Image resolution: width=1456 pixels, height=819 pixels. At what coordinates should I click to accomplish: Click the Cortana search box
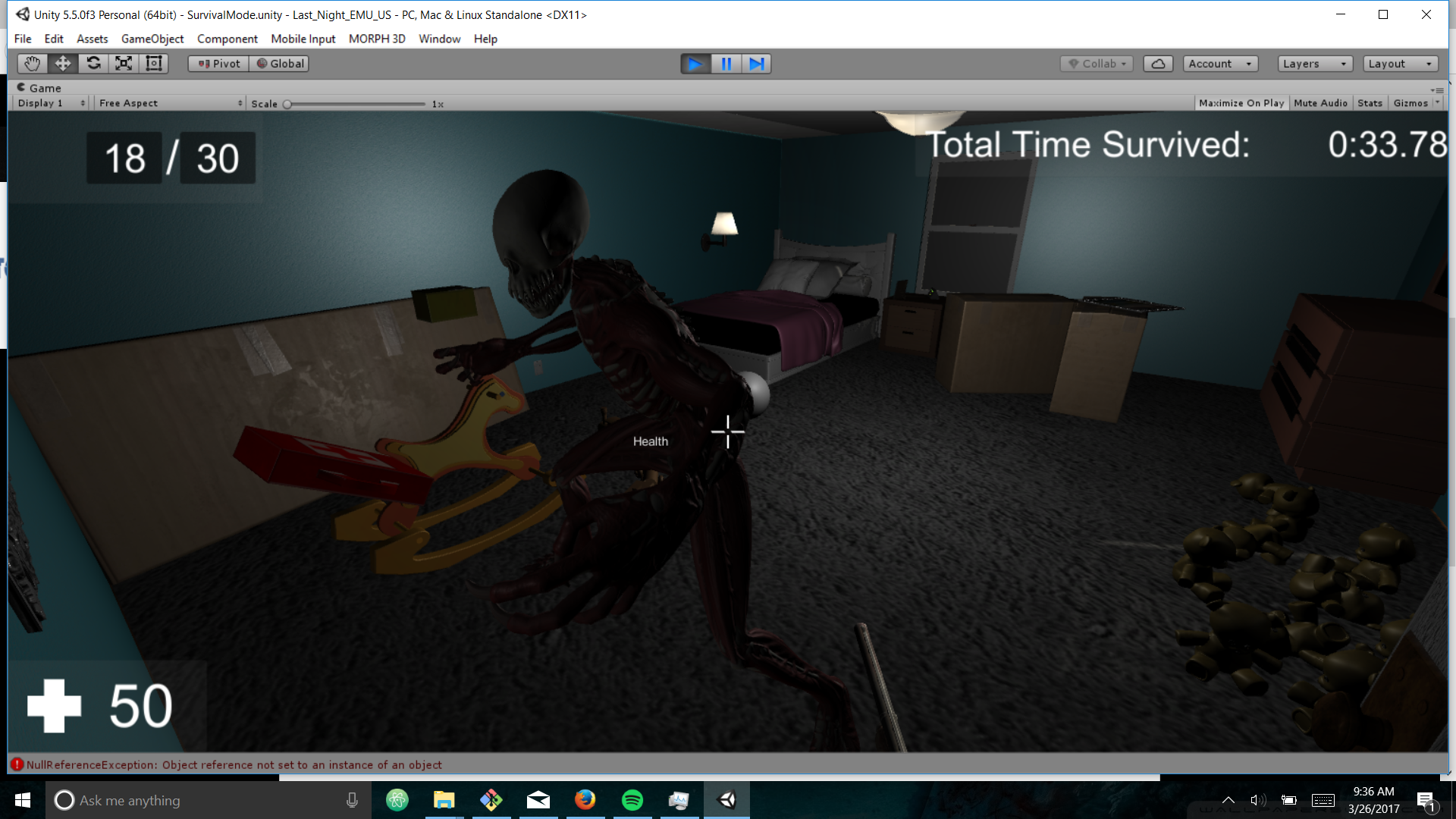point(209,800)
